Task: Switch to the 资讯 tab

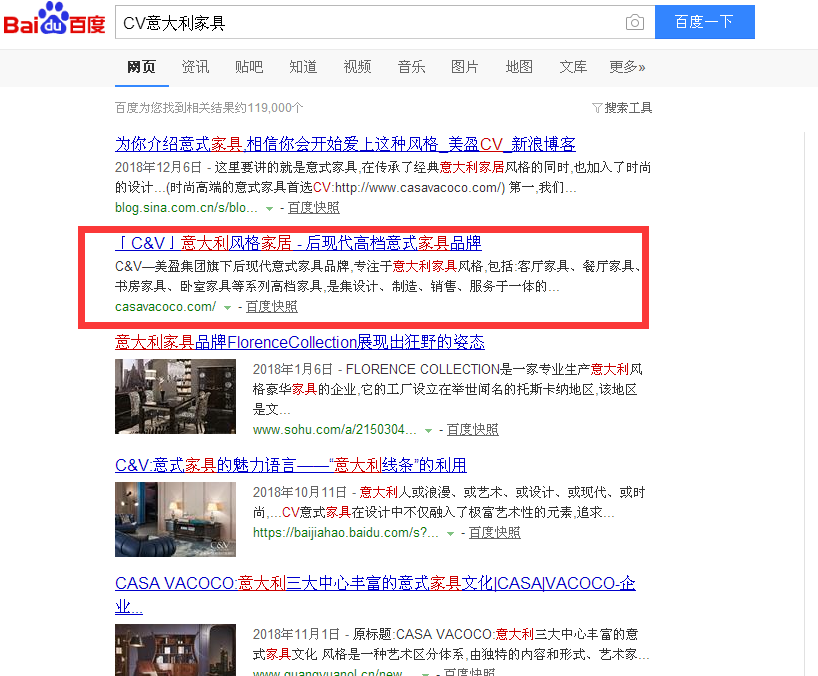Action: pos(195,67)
